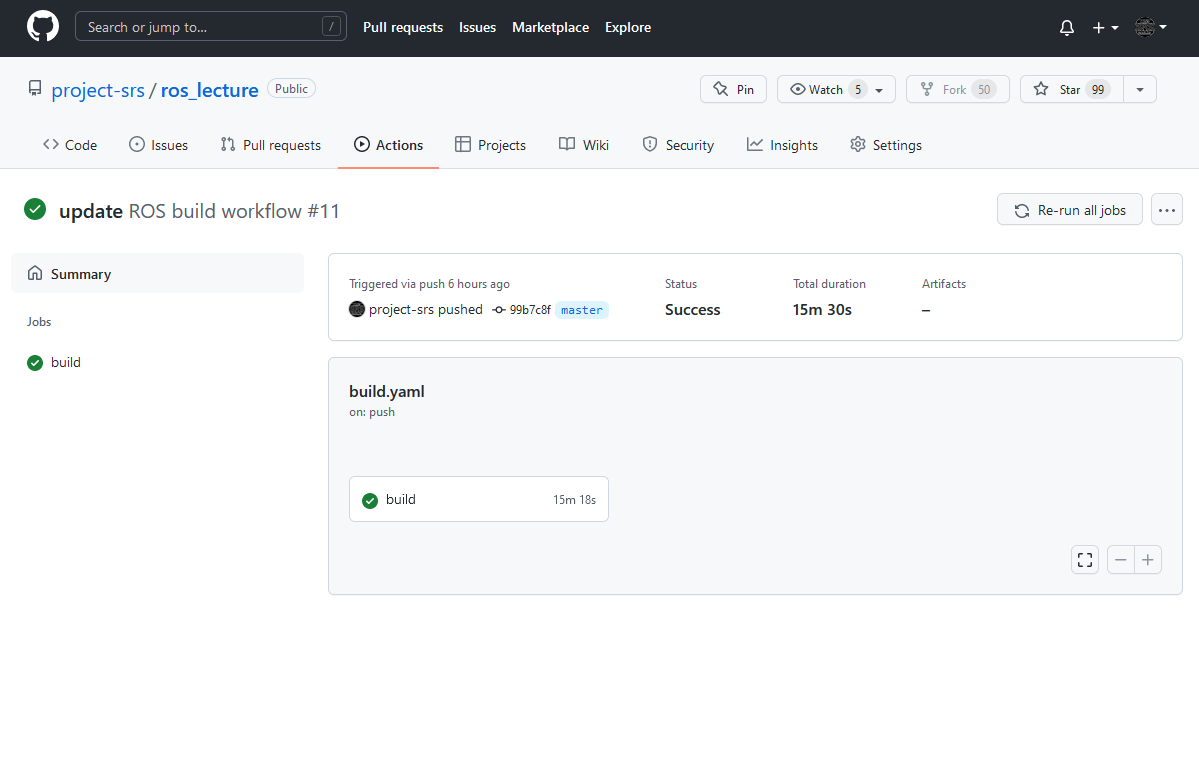Open the Projects tab
Viewport: 1199px width, 765px height.
[x=490, y=145]
